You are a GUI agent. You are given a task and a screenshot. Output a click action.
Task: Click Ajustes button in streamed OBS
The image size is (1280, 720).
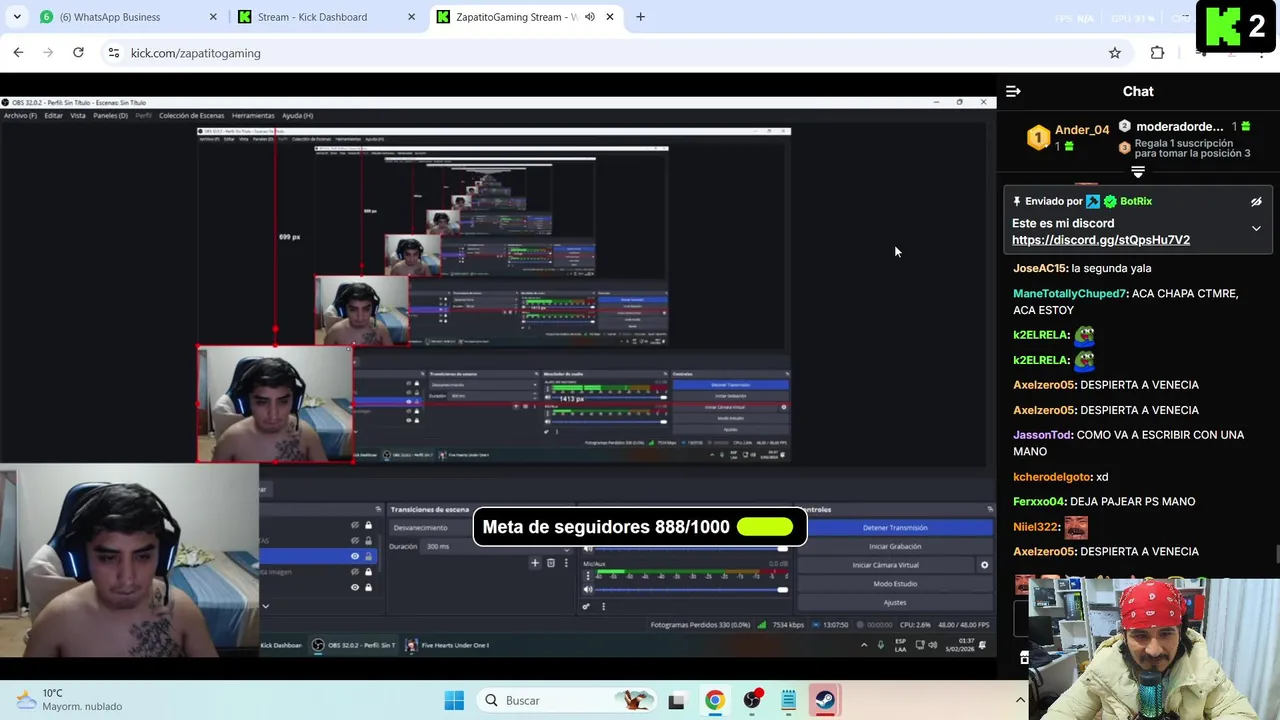[895, 602]
